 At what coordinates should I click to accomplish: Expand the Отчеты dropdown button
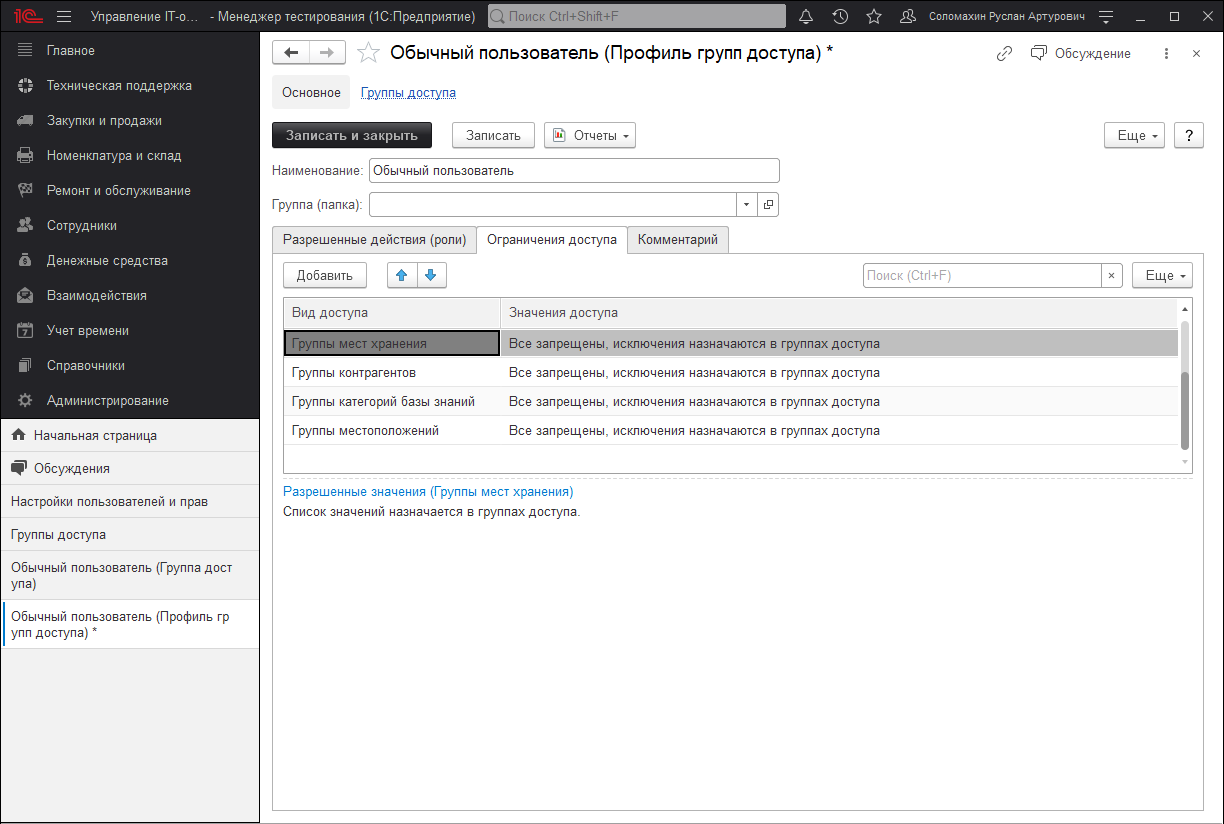(590, 135)
